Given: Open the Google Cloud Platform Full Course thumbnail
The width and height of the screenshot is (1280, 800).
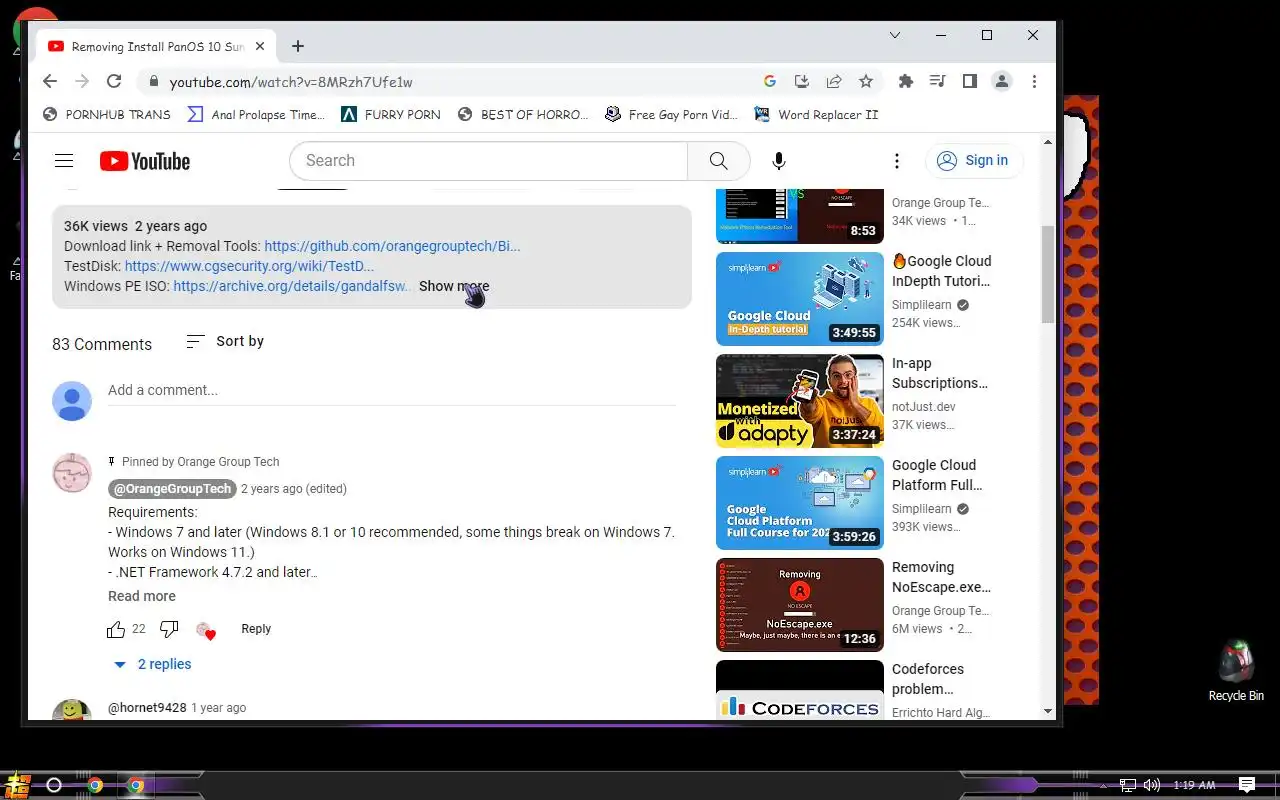Looking at the screenshot, I should point(800,503).
